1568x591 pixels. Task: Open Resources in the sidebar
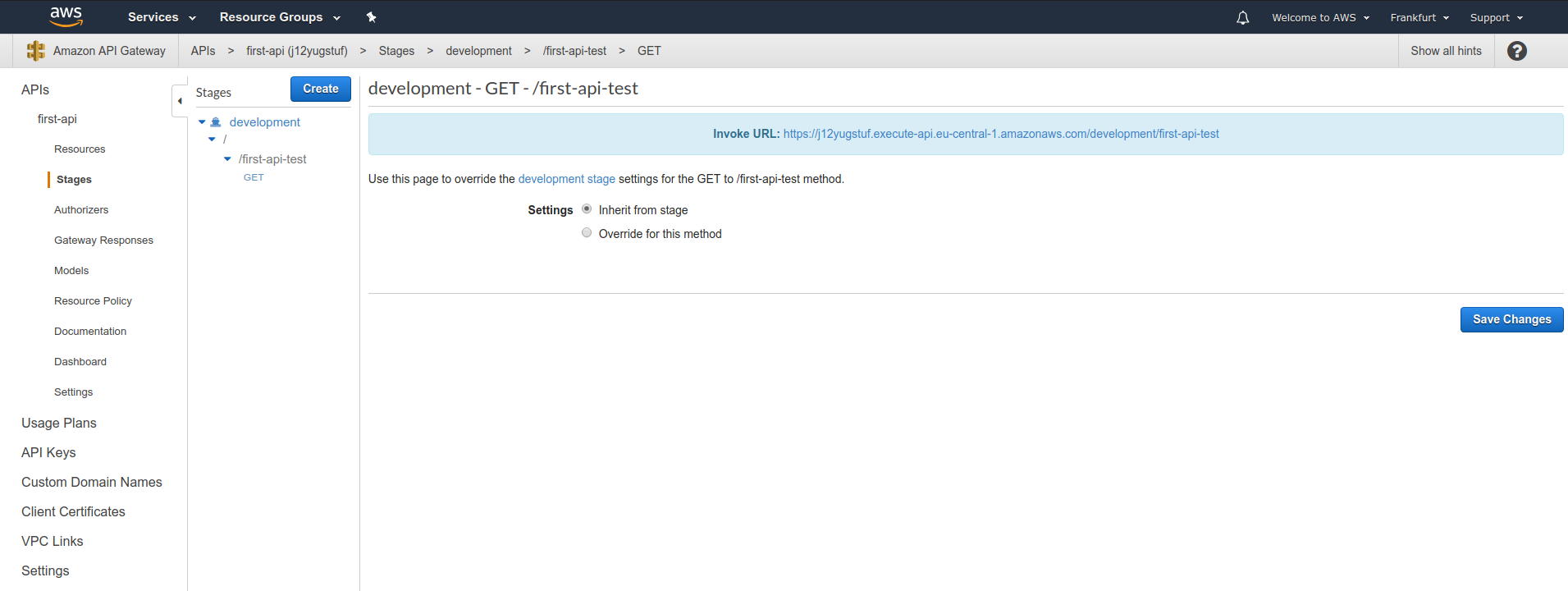click(80, 149)
